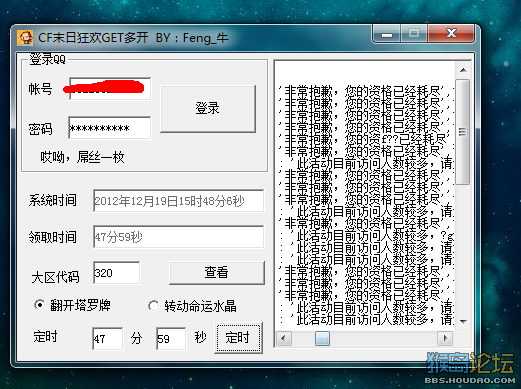Click the app icon in title bar
Screen dimensions: 521x389
click(25, 37)
